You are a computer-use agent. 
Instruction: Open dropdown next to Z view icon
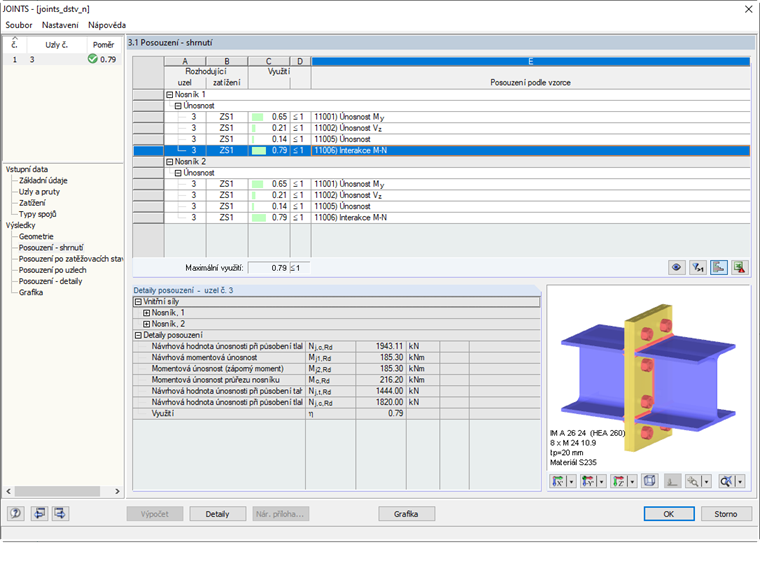632,481
